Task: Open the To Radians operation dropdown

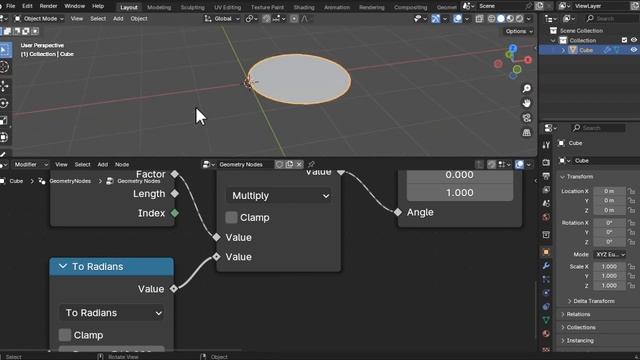Action: click(112, 313)
